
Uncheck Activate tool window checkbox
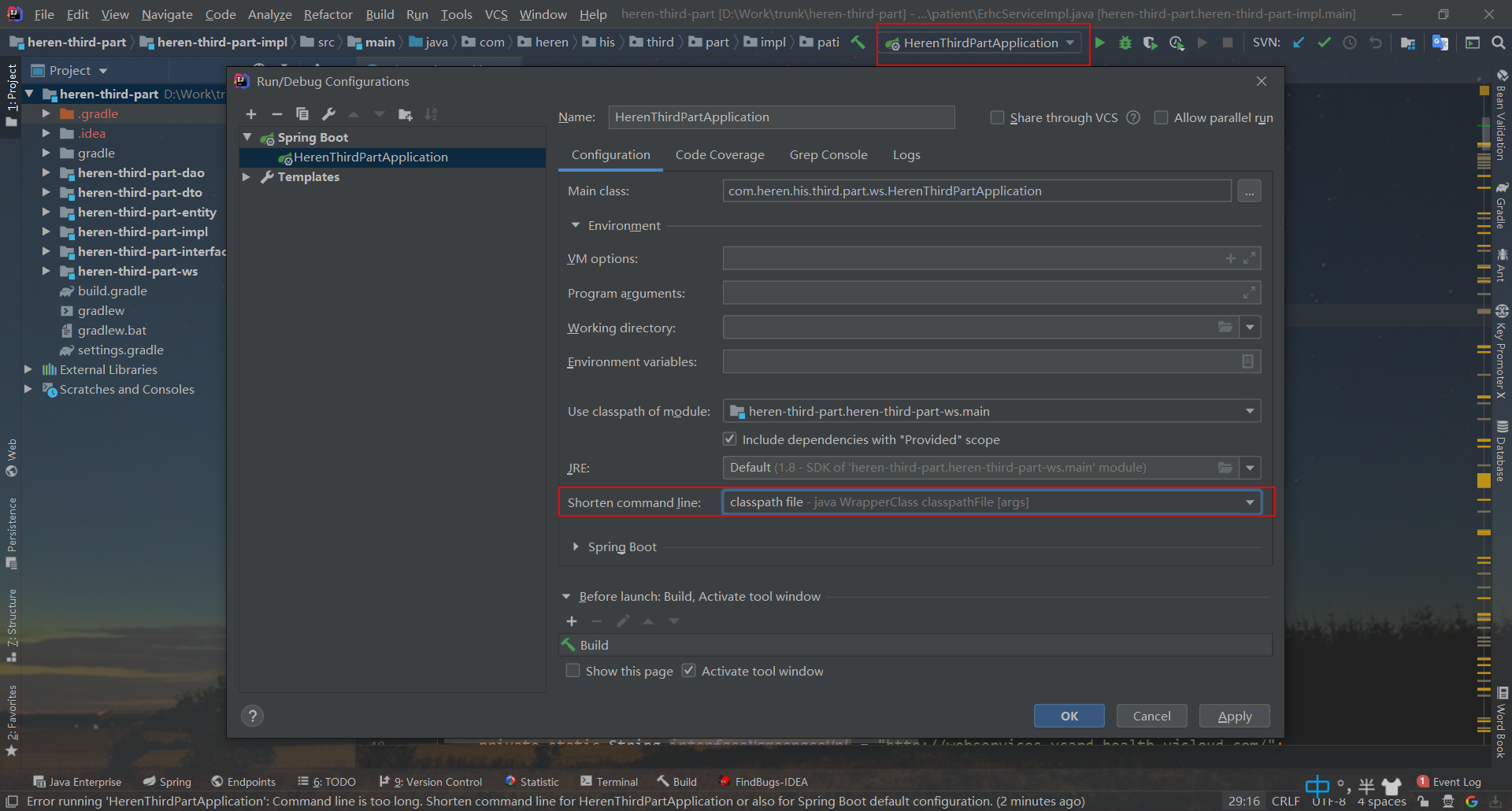[x=689, y=670]
